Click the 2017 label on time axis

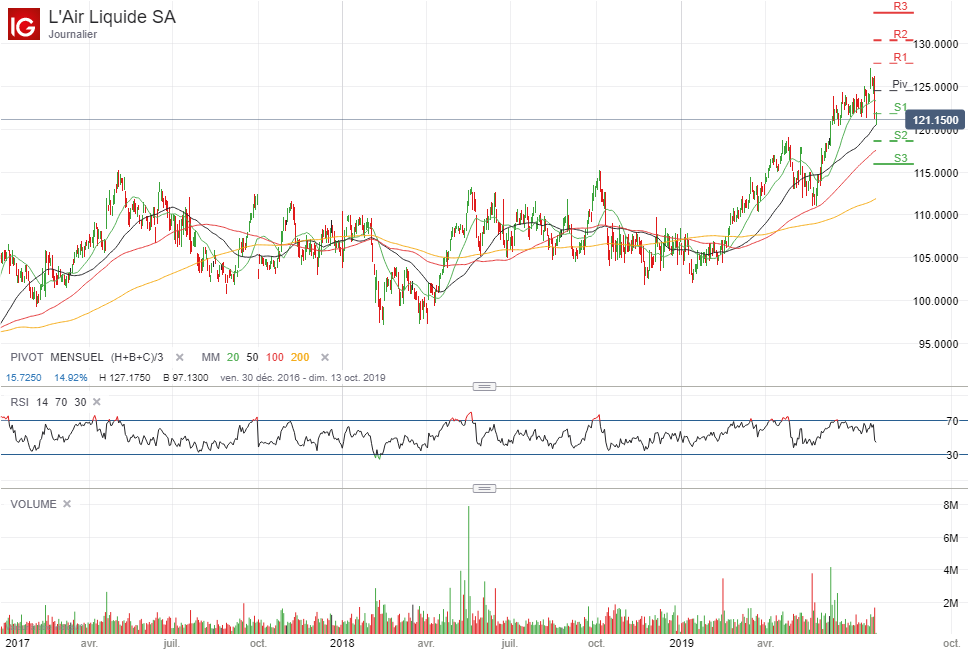17,643
